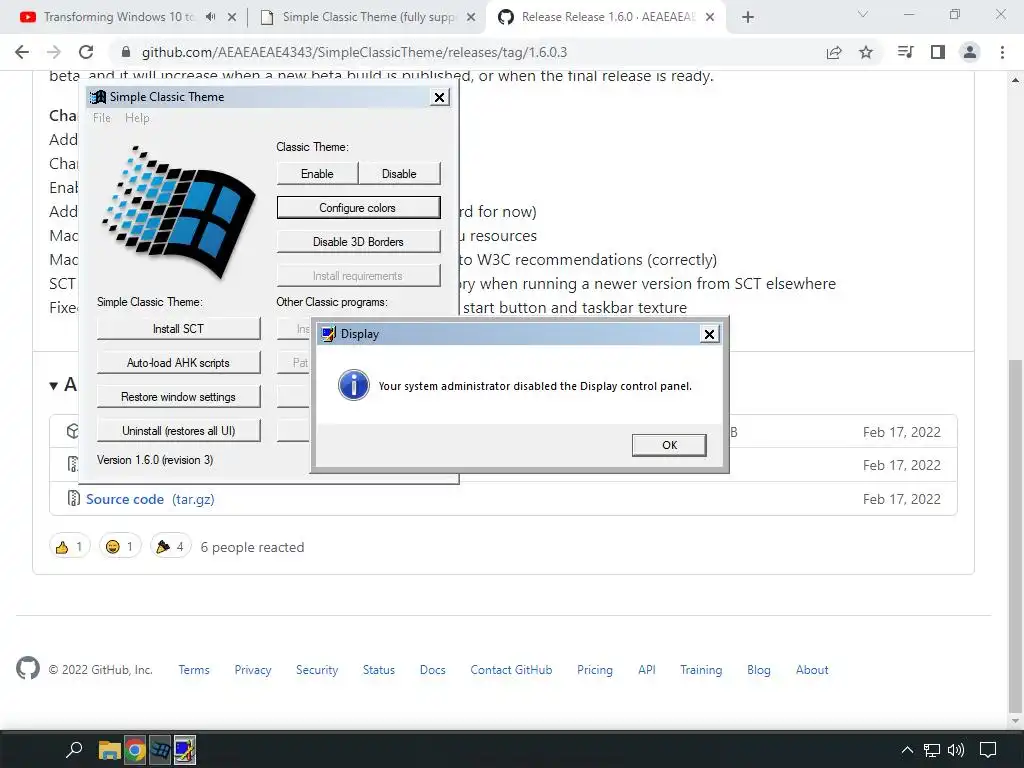Open File Explorer from taskbar
The width and height of the screenshot is (1024, 768).
(x=109, y=751)
